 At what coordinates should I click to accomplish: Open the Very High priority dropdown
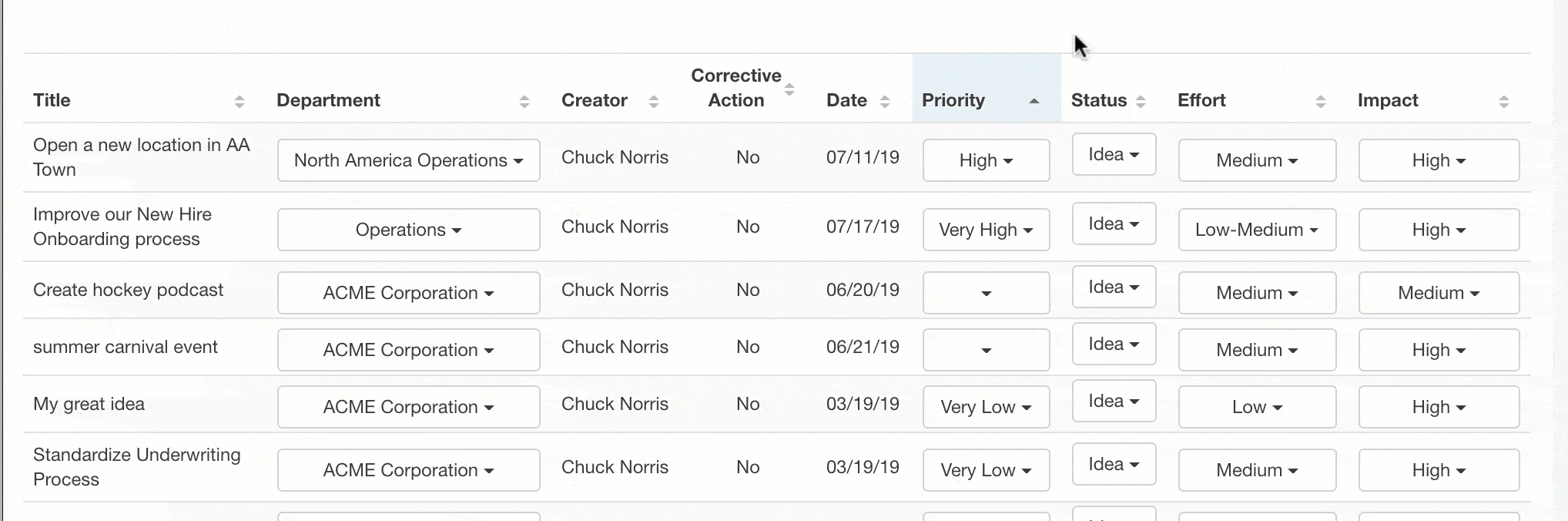click(x=987, y=230)
